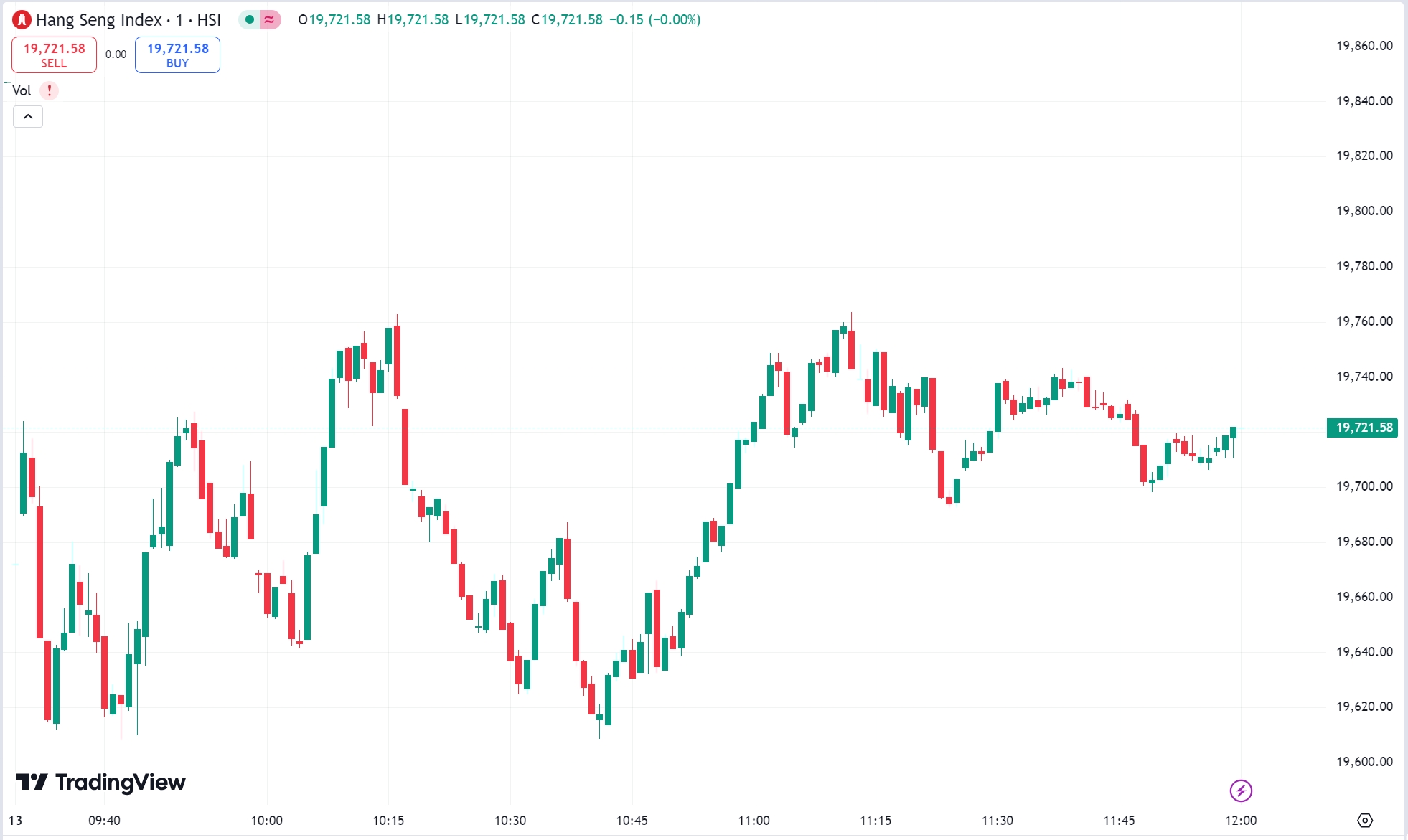Image resolution: width=1408 pixels, height=840 pixels.
Task: Click the SELL button
Action: (53, 55)
